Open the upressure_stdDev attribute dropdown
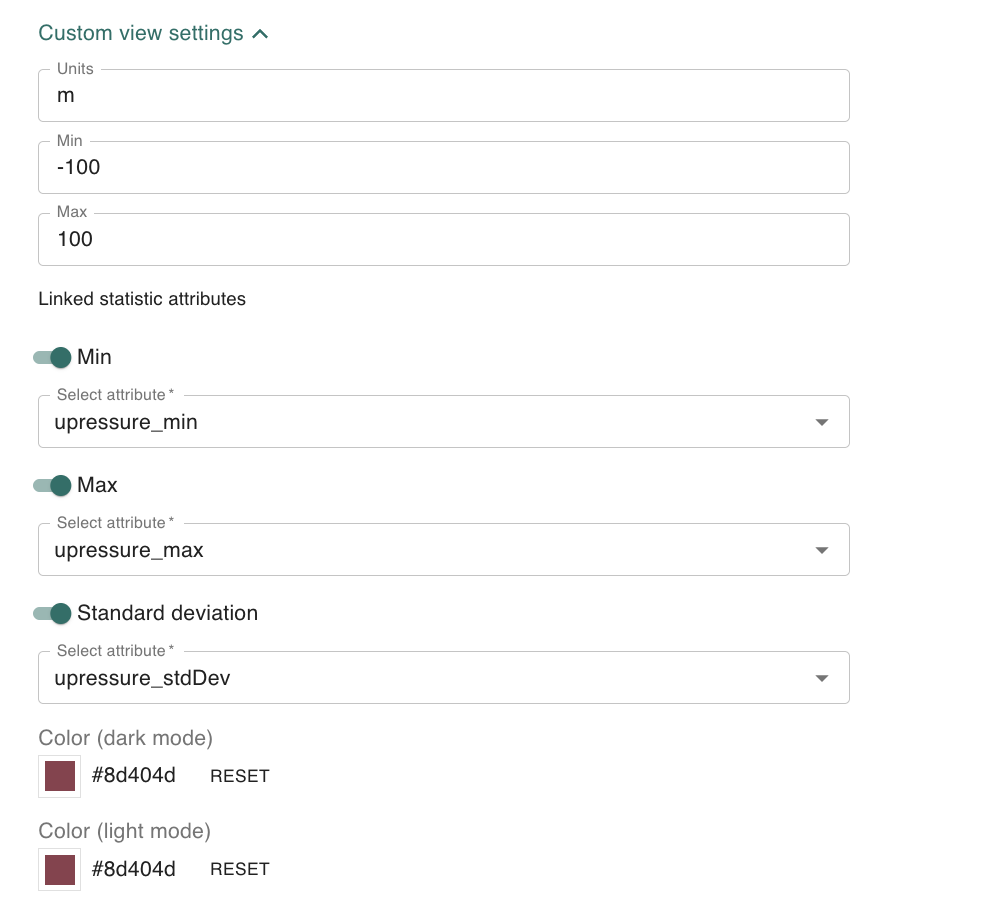Screen dimensions: 998x908 point(430,678)
